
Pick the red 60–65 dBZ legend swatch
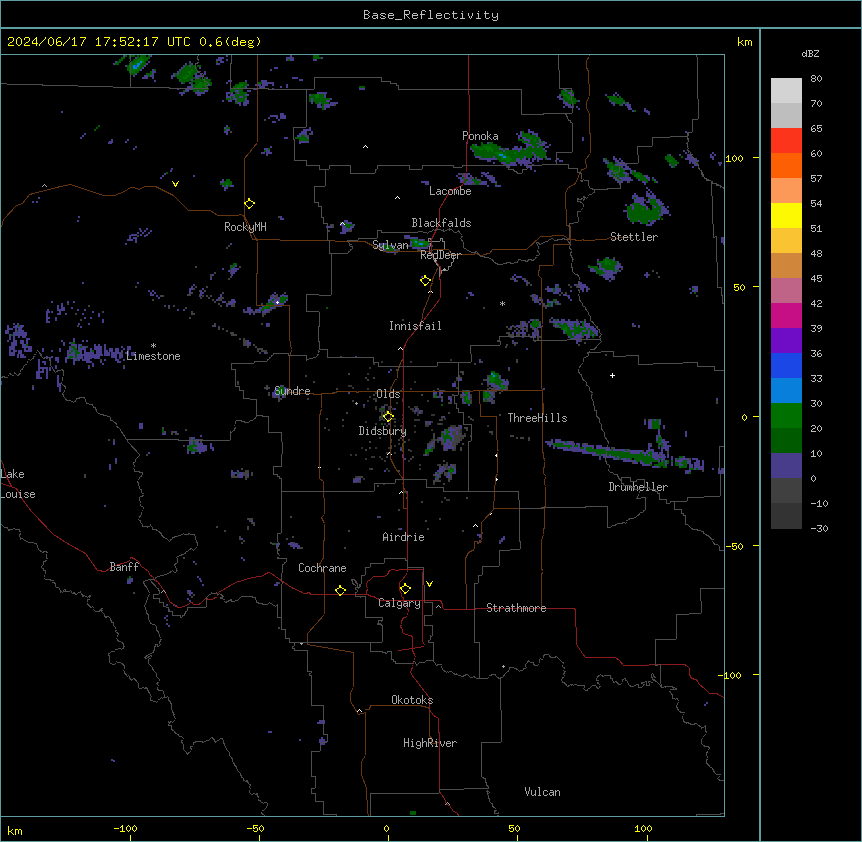(786, 141)
